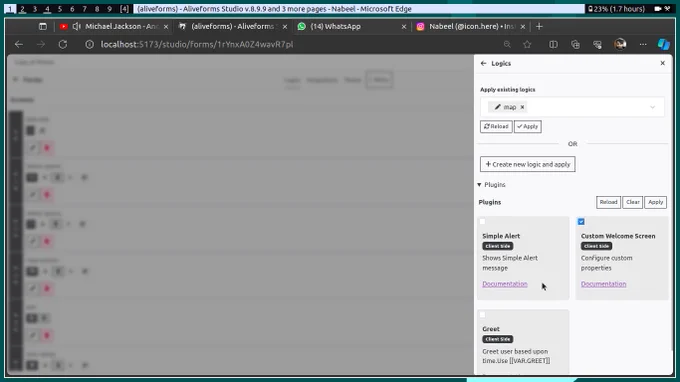
Task: Apply selected existing logic
Action: 527,127
